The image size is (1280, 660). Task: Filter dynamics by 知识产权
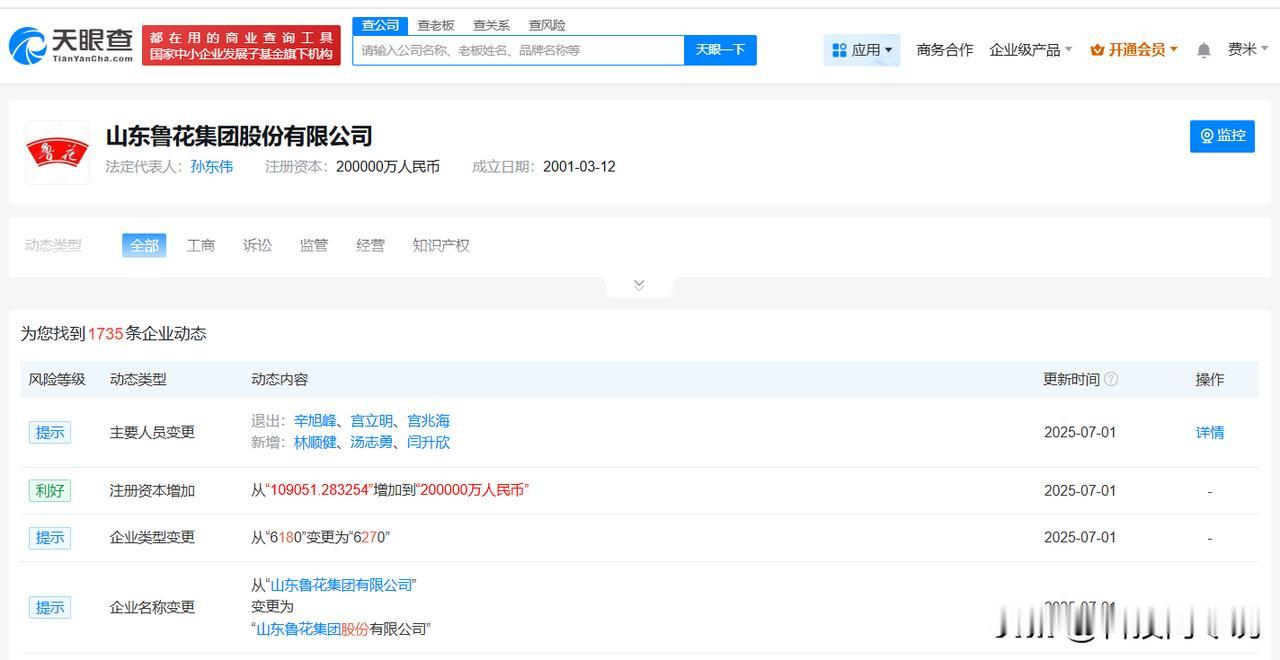441,245
